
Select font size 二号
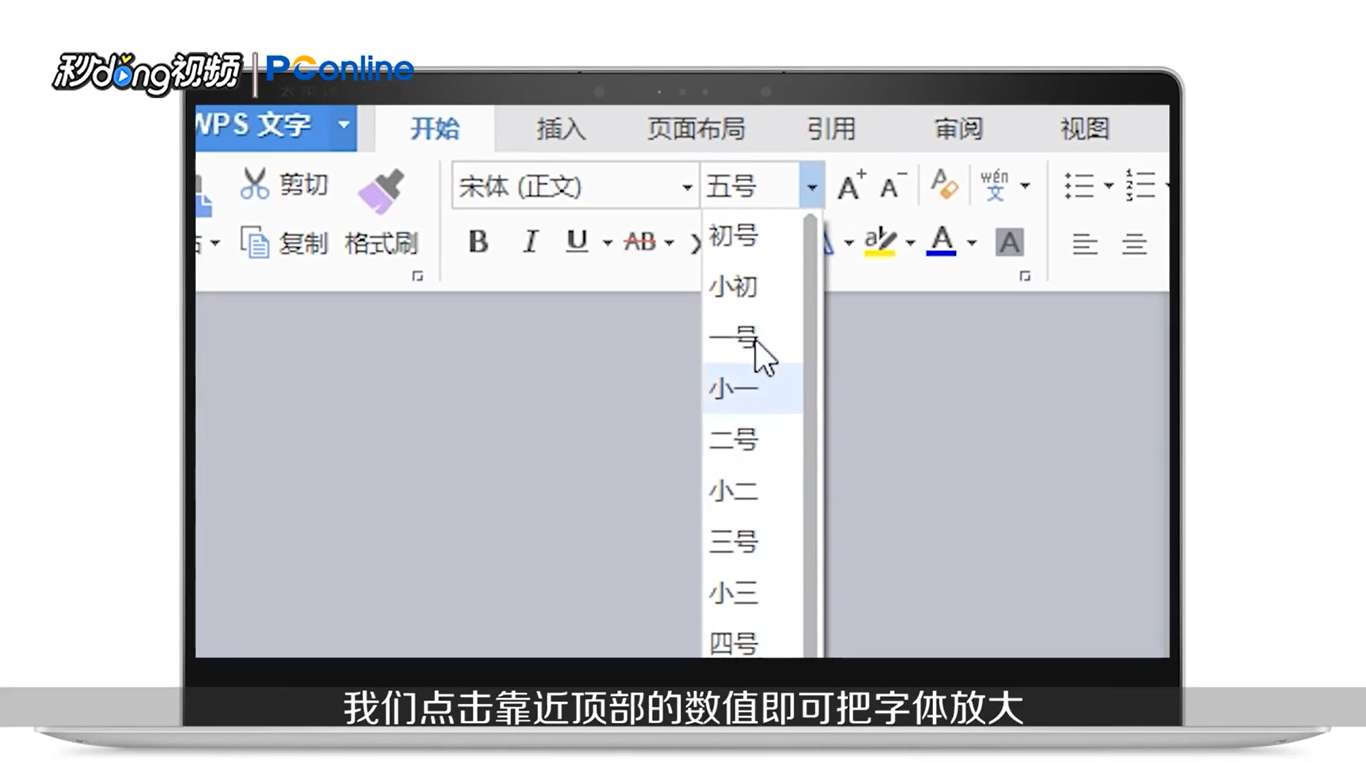[x=752, y=440]
